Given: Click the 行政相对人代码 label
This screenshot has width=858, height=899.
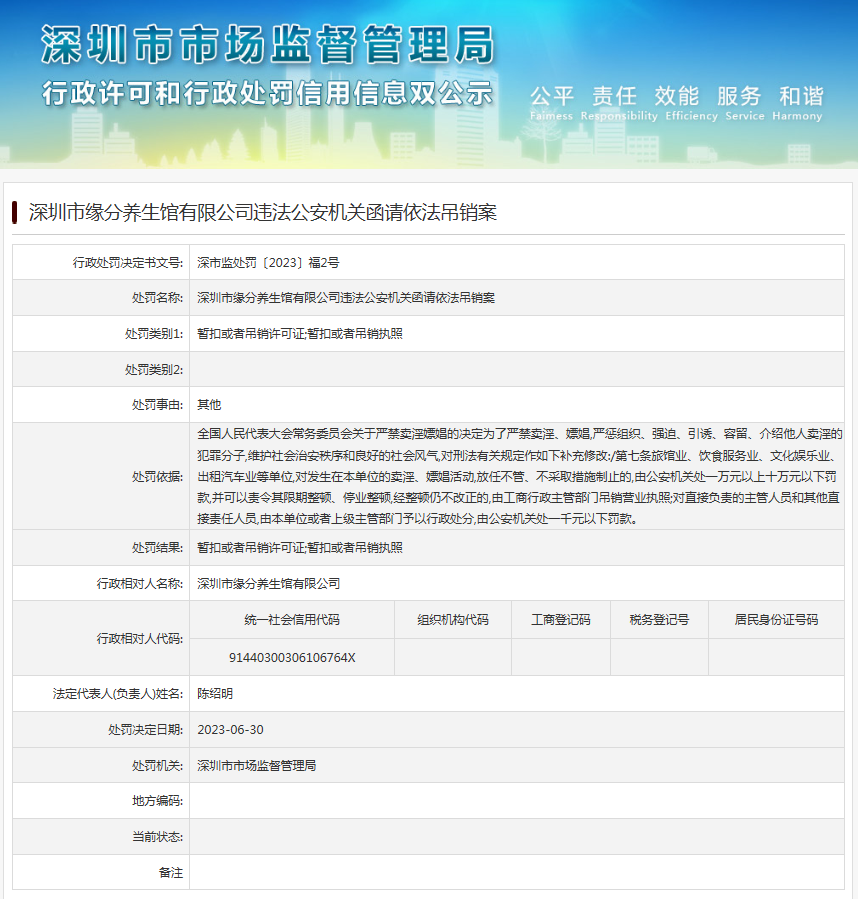Looking at the screenshot, I should [x=139, y=638].
